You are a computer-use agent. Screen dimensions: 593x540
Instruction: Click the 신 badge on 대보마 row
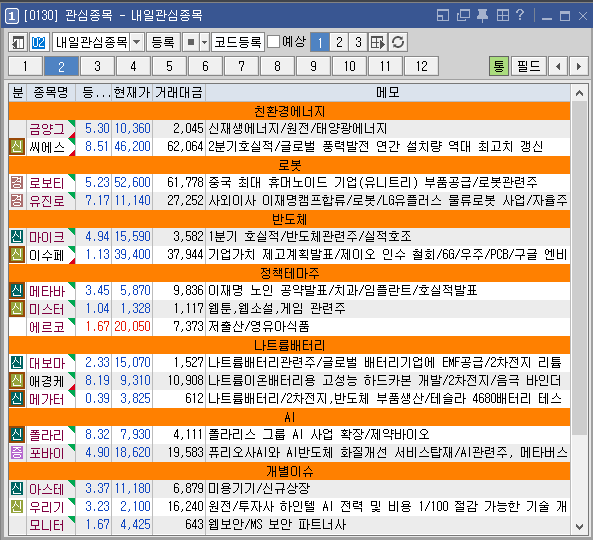17,363
